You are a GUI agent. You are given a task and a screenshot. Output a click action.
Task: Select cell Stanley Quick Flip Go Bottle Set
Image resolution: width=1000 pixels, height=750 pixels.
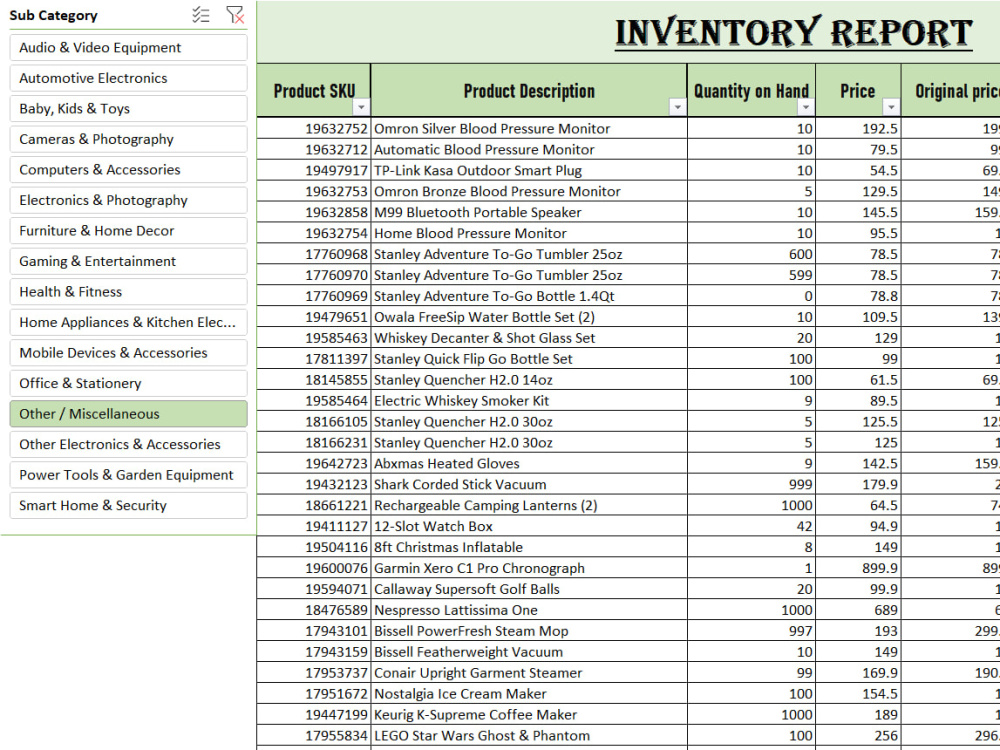[529, 359]
